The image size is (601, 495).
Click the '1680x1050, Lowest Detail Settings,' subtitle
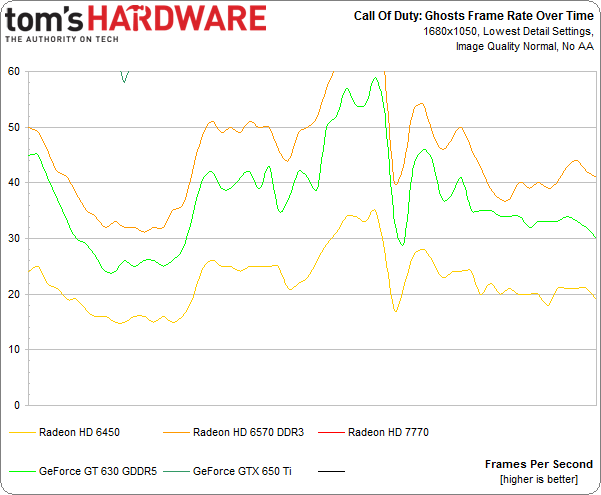coord(508,31)
